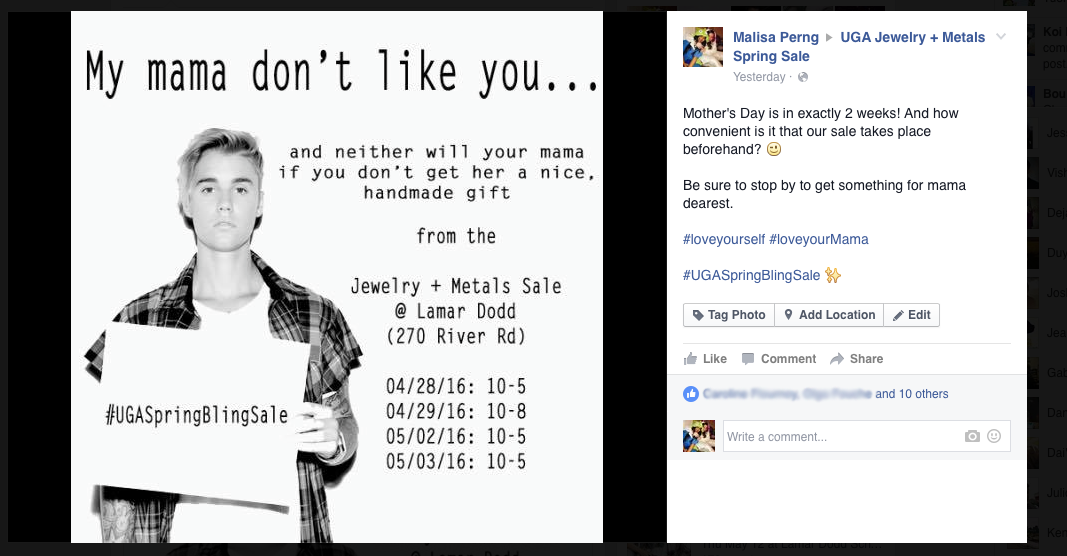This screenshot has height=556, width=1067.
Task: Click the Yesterday timestamp link
Action: coord(759,77)
